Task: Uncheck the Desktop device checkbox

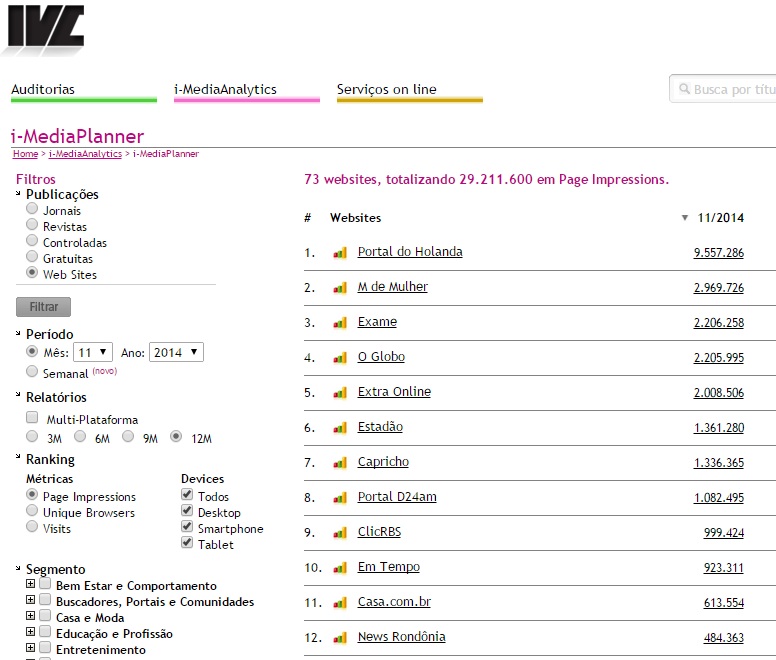Action: (x=187, y=510)
